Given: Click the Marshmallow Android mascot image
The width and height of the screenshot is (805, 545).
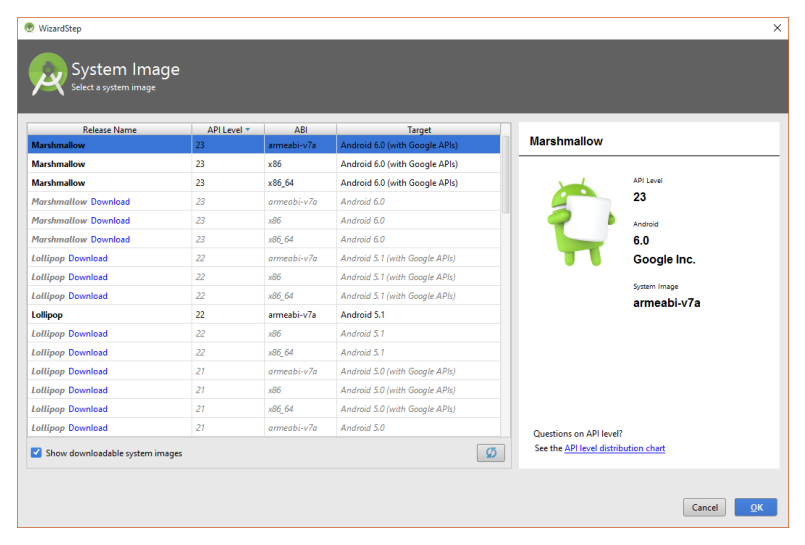Looking at the screenshot, I should point(581,222).
